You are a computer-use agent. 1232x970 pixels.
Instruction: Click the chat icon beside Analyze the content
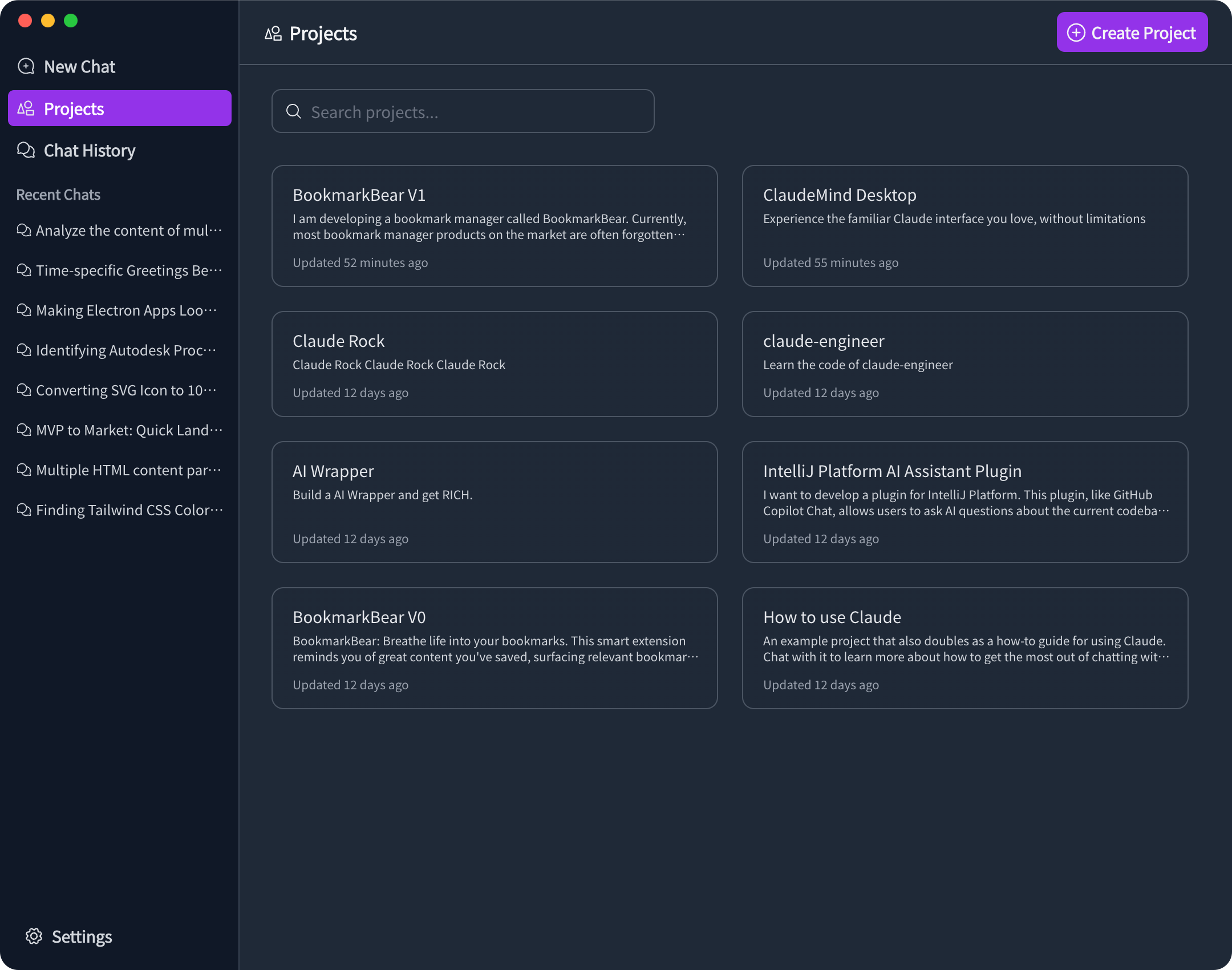click(23, 230)
